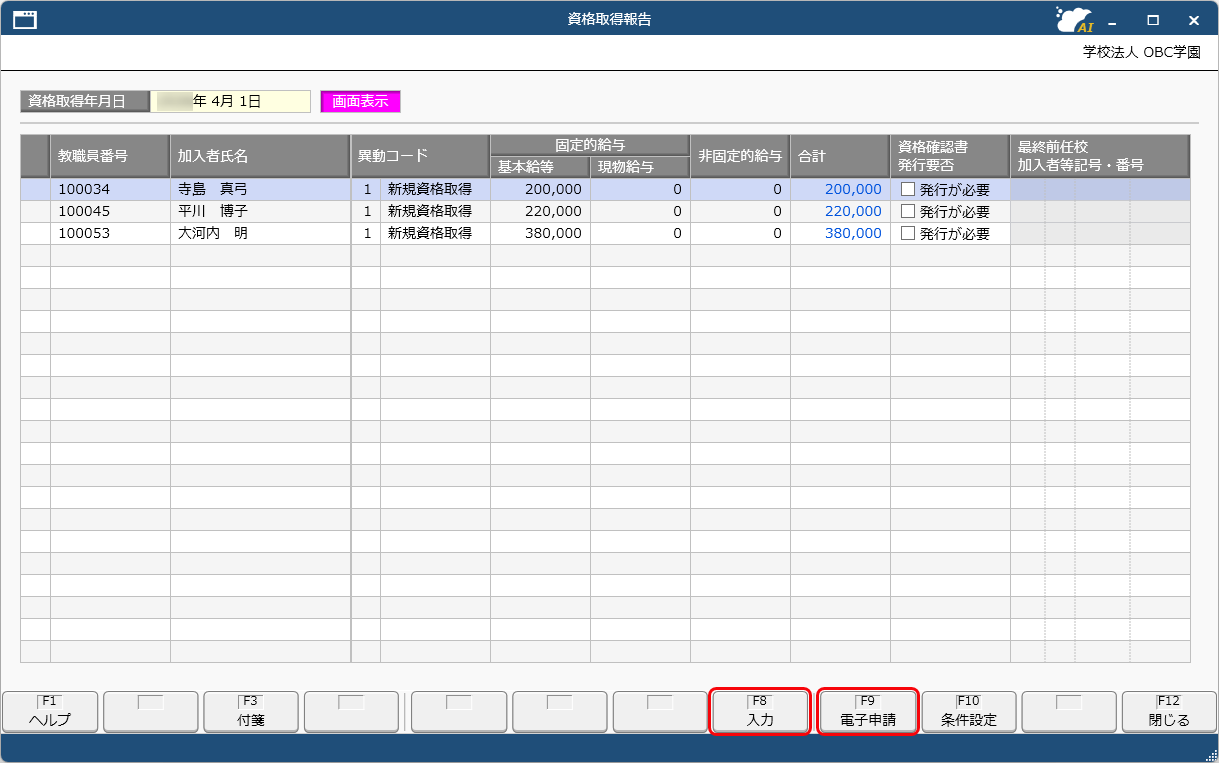Enable 発行が必要 for 平川 博子
This screenshot has height=763, width=1219.
pos(908,211)
